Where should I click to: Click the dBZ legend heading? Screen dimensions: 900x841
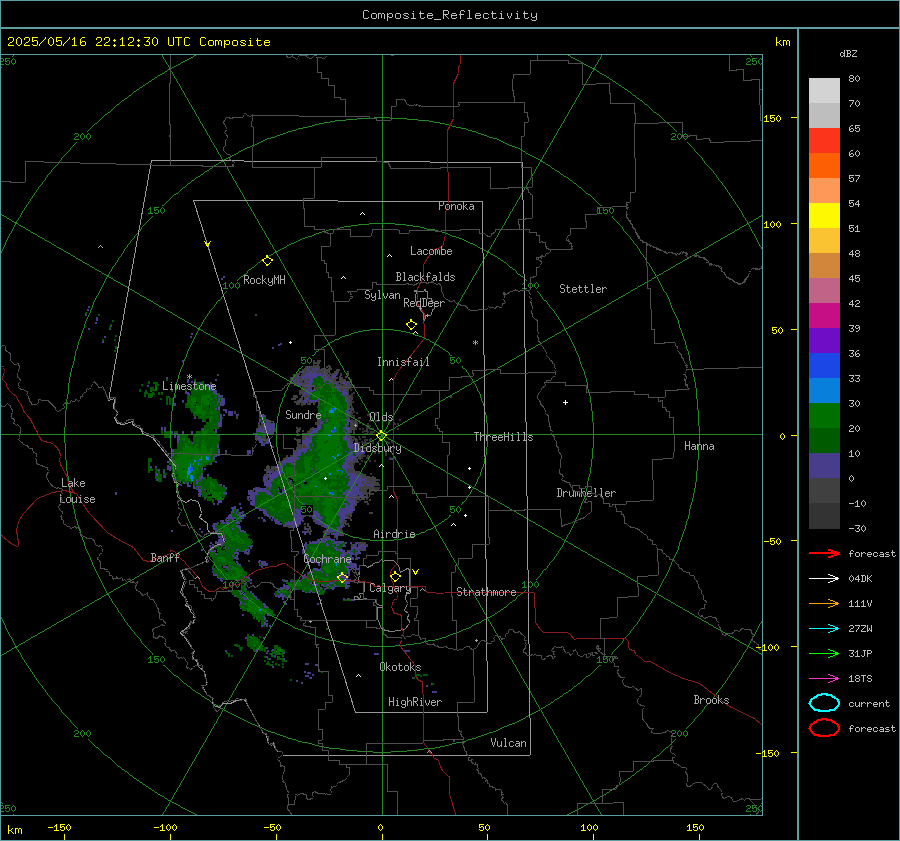click(x=848, y=53)
